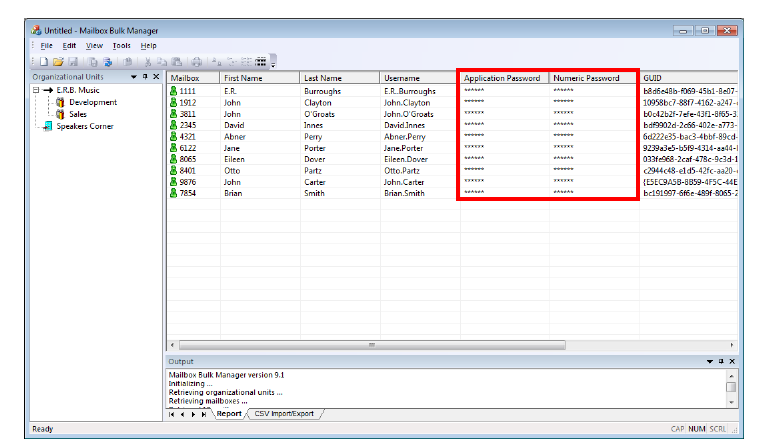The width and height of the screenshot is (768, 444).
Task: Go to previous output tab arrow
Action: 182,415
